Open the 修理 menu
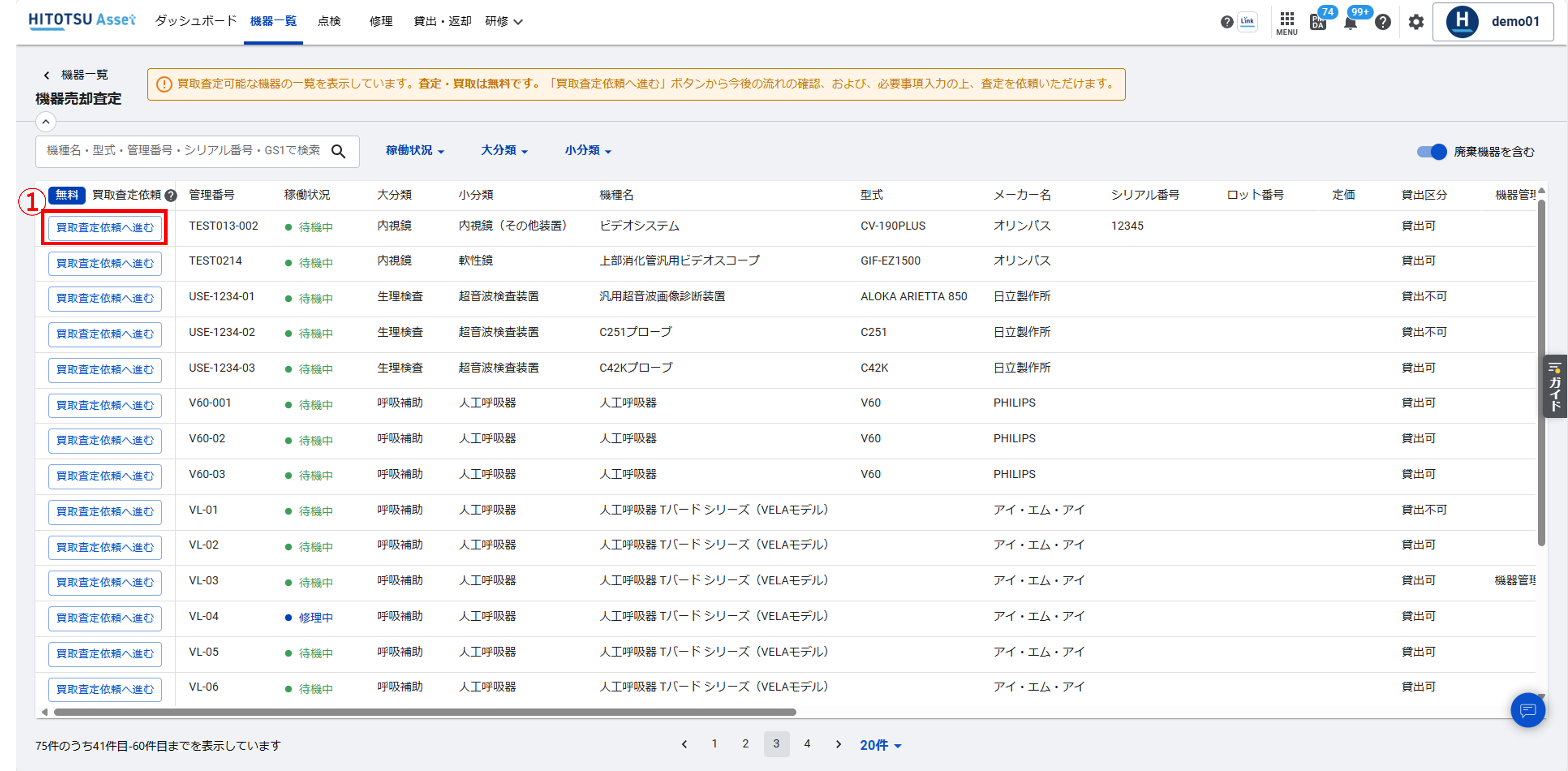This screenshot has width=1568, height=771. tap(381, 21)
